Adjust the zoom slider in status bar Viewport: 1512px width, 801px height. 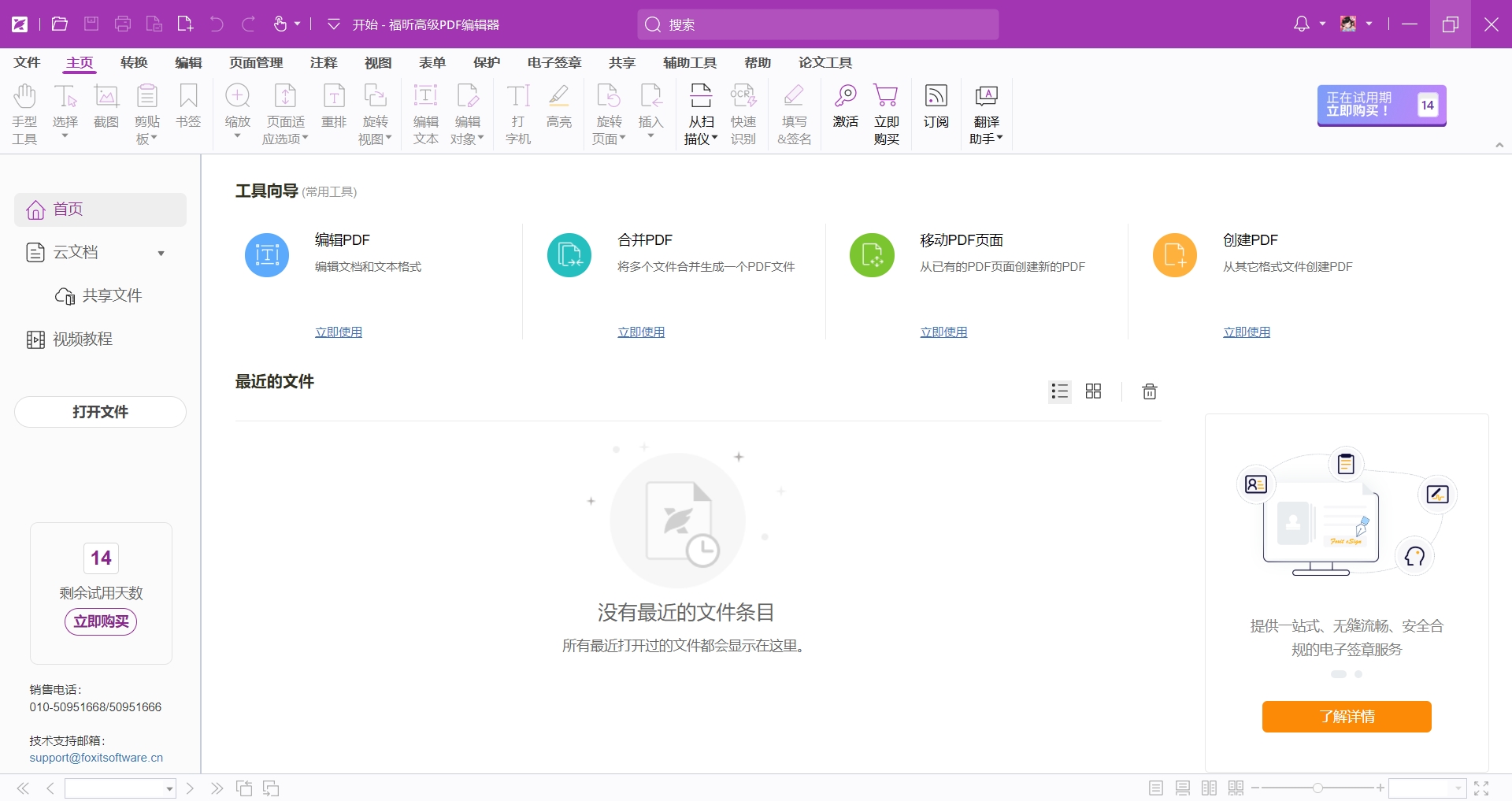tap(1317, 788)
